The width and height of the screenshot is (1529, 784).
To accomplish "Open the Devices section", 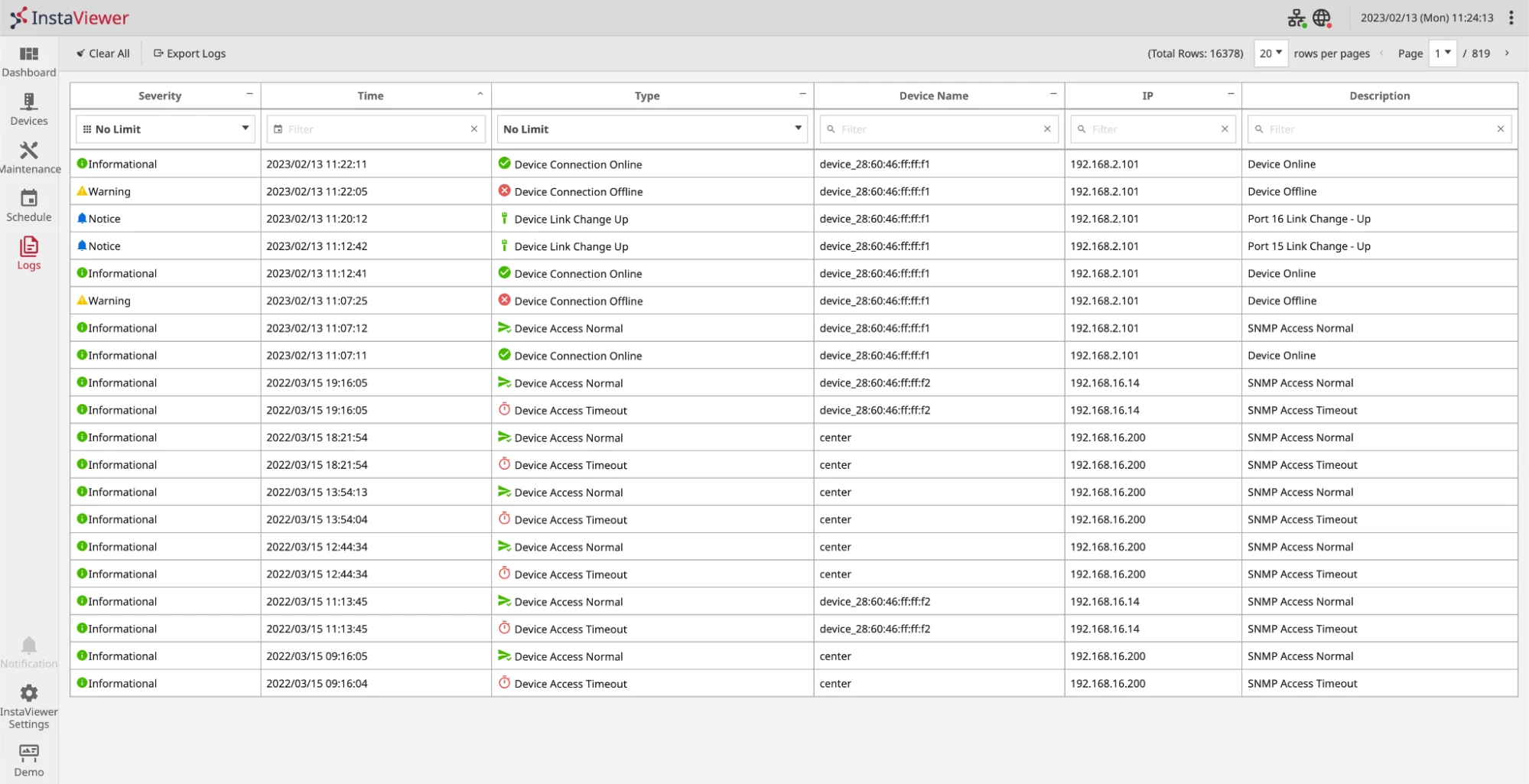I will [x=29, y=110].
